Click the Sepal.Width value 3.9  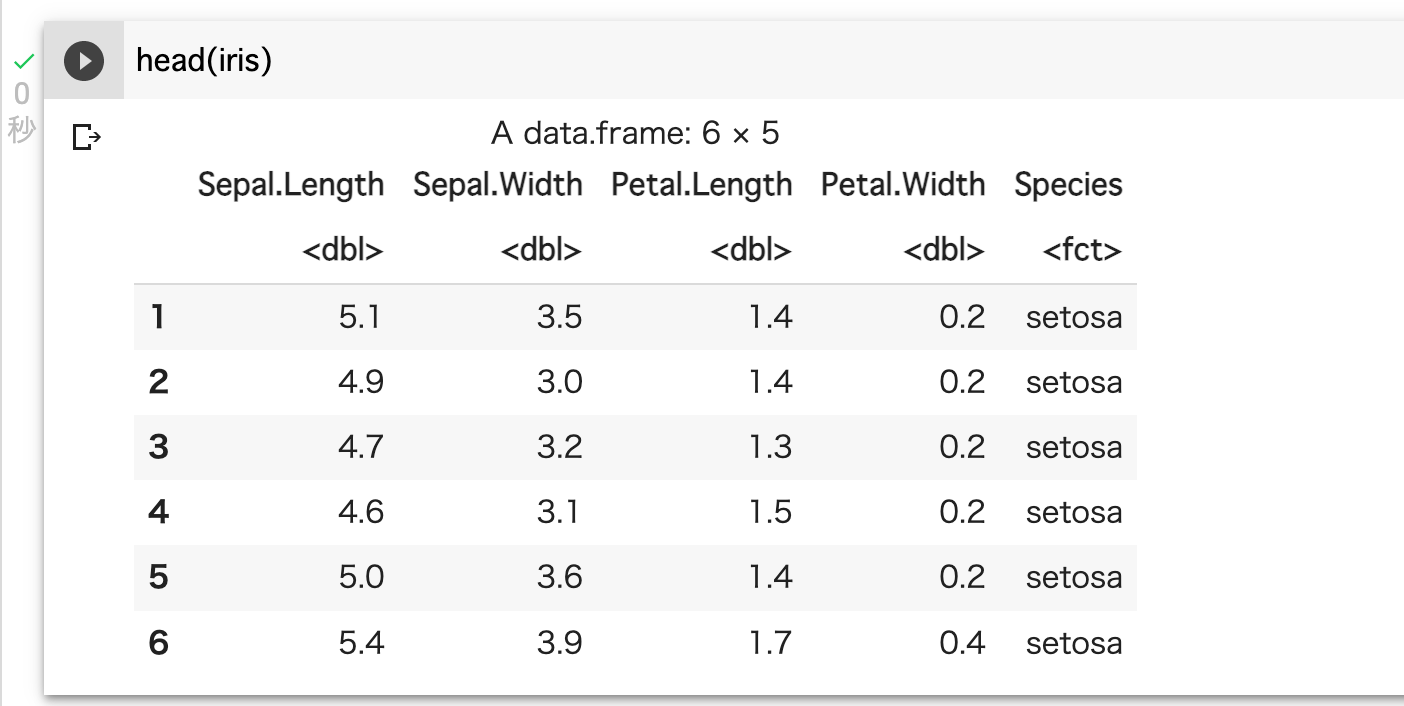tap(559, 642)
